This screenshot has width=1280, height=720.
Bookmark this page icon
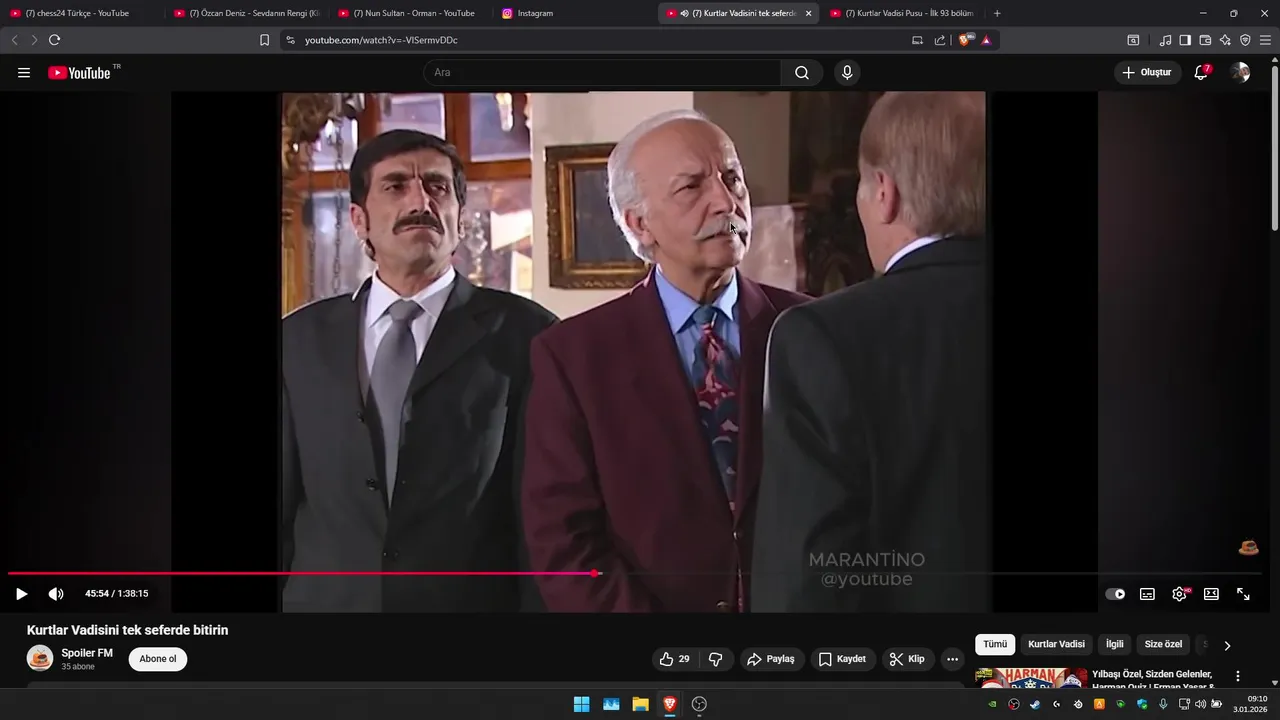[x=264, y=40]
